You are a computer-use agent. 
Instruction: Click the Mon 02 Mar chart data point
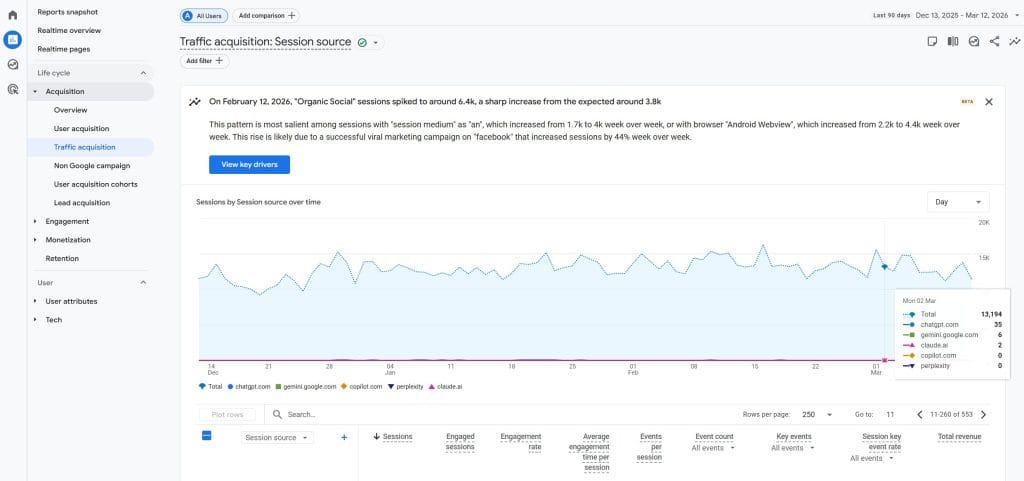884,266
